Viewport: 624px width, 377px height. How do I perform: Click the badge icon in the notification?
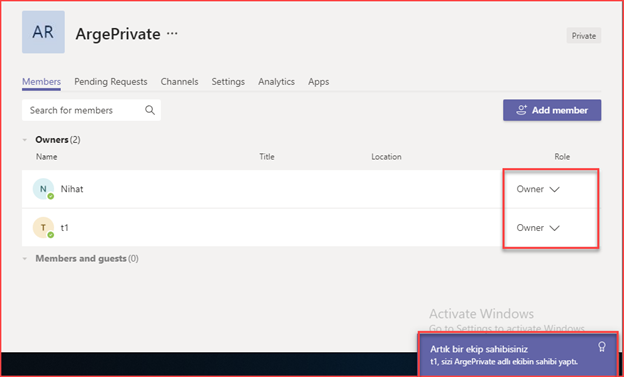pos(602,346)
